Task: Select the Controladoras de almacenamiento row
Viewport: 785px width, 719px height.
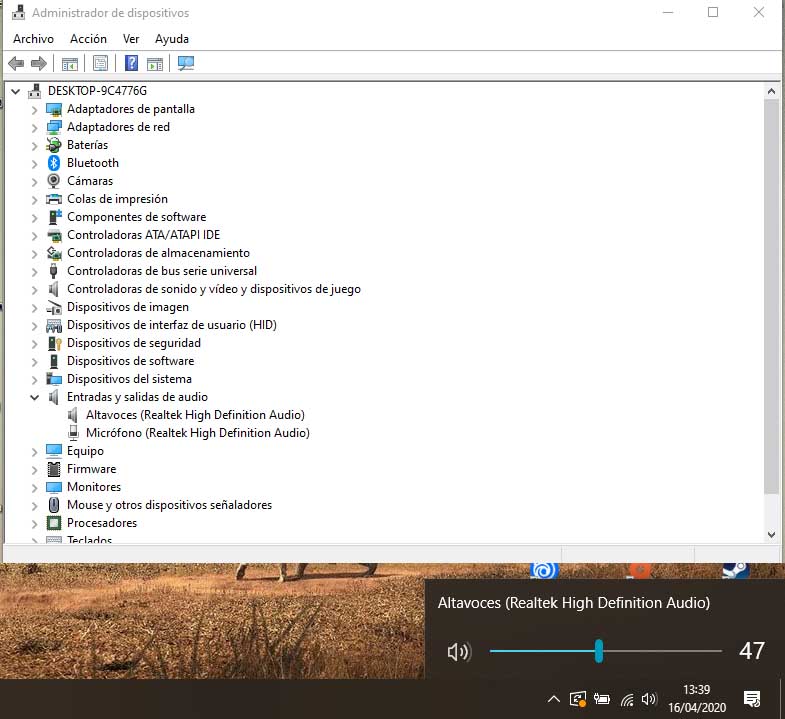Action: tap(158, 253)
